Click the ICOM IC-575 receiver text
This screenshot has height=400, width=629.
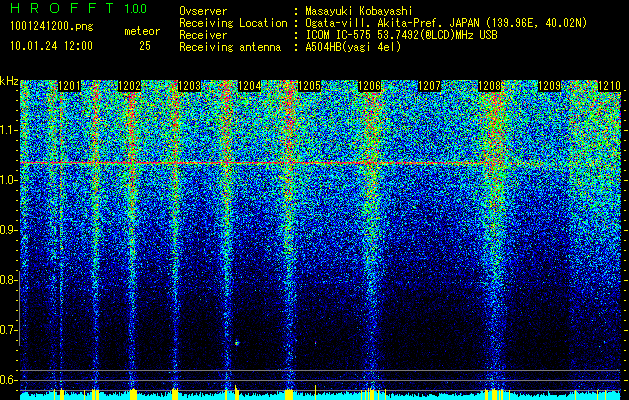(x=401, y=35)
